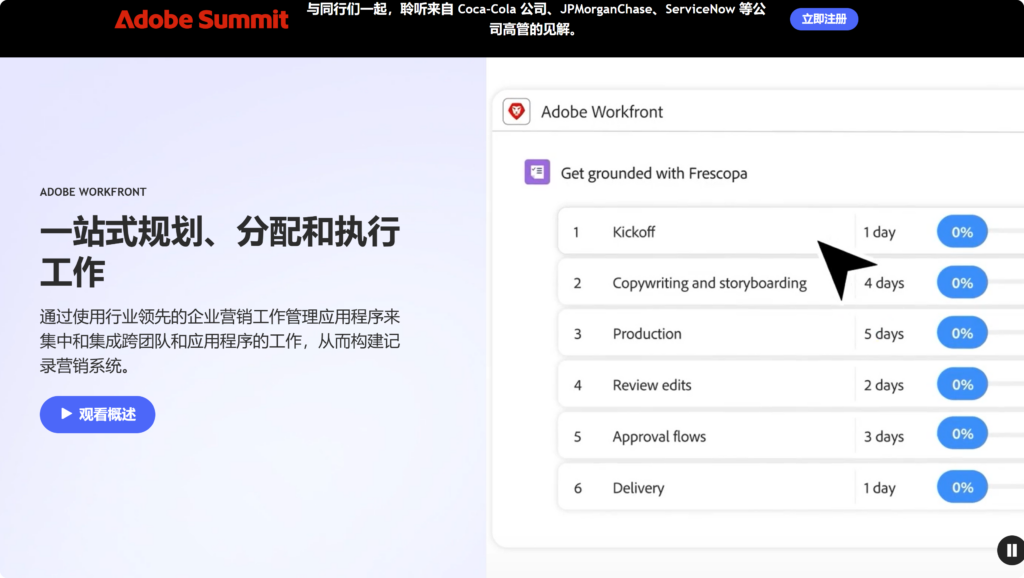The height and width of the screenshot is (578, 1024).
Task: Click the purple project icon beside Frescopa title
Action: (x=537, y=172)
